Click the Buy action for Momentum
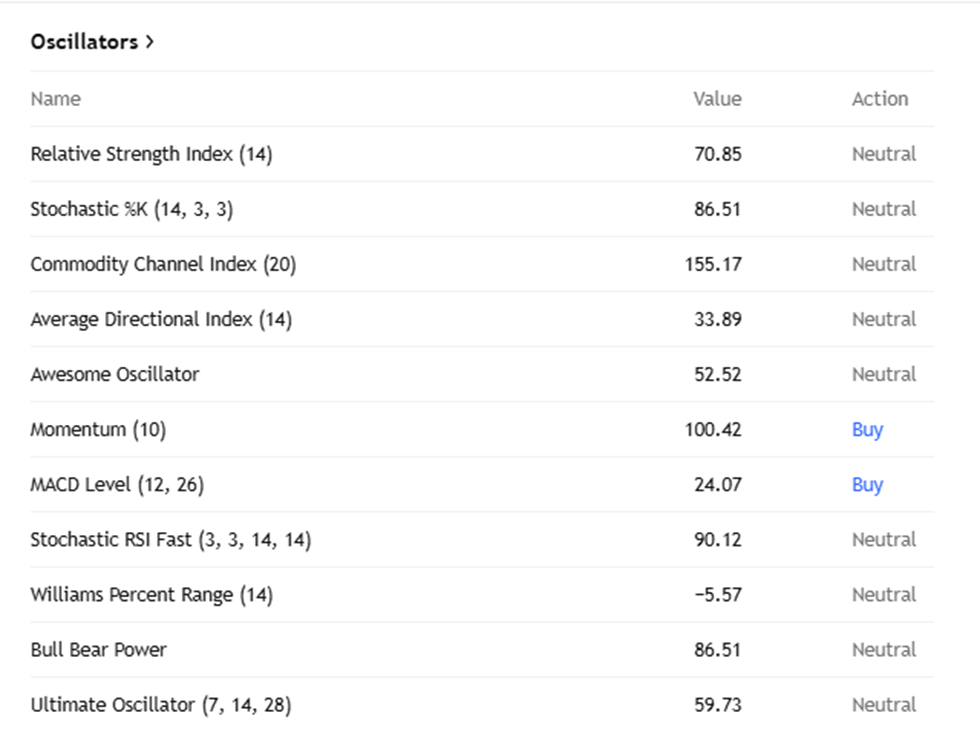The image size is (980, 736). coord(867,429)
